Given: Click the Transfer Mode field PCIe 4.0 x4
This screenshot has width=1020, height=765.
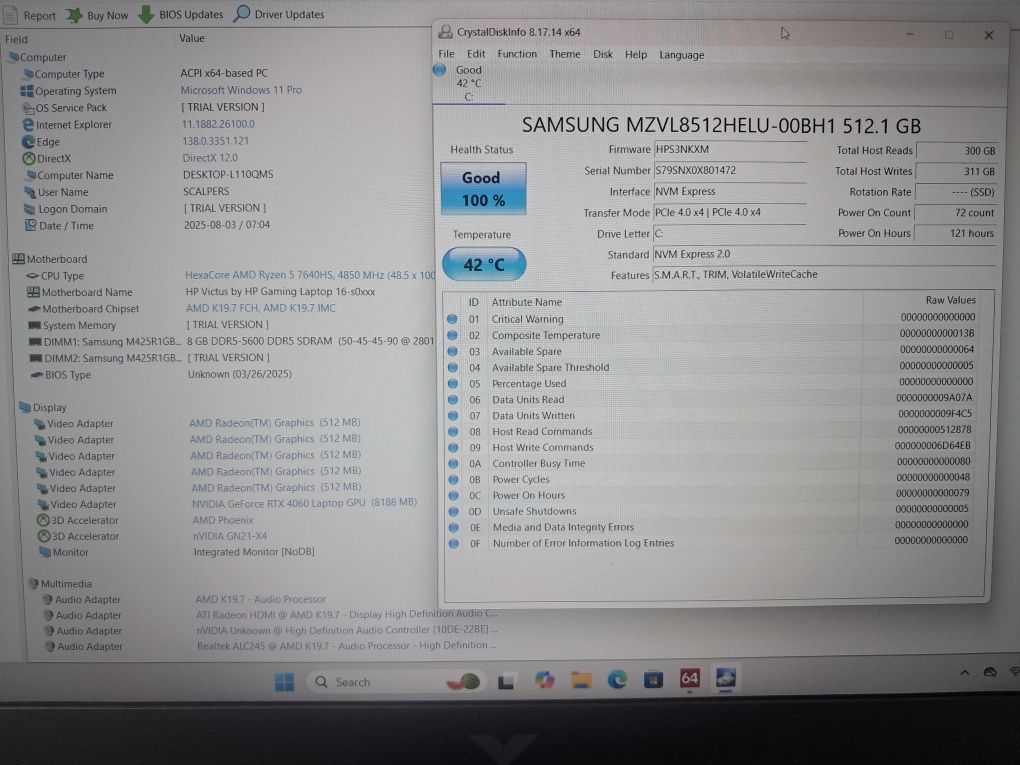Looking at the screenshot, I should (730, 212).
